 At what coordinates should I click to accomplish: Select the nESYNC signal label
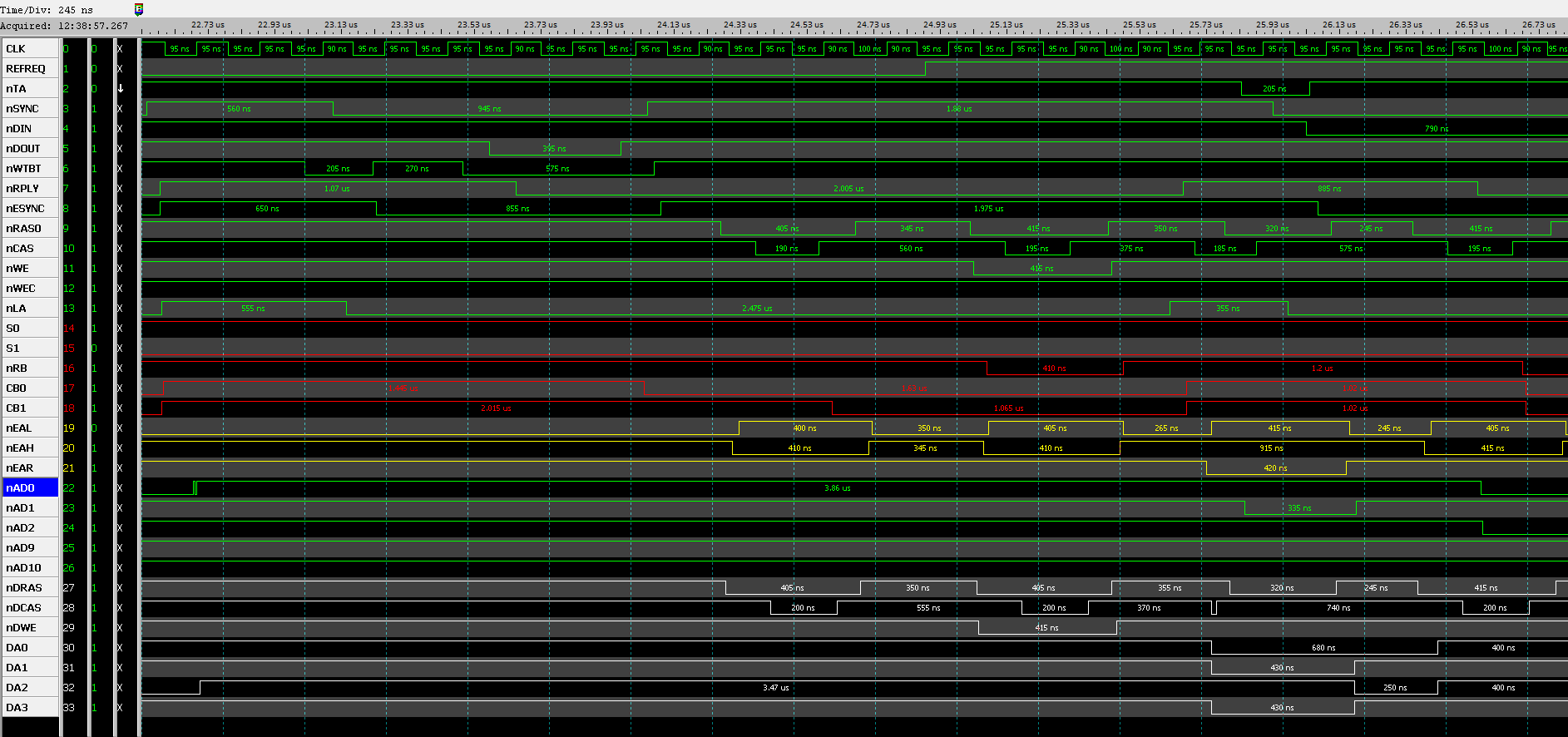[30, 209]
